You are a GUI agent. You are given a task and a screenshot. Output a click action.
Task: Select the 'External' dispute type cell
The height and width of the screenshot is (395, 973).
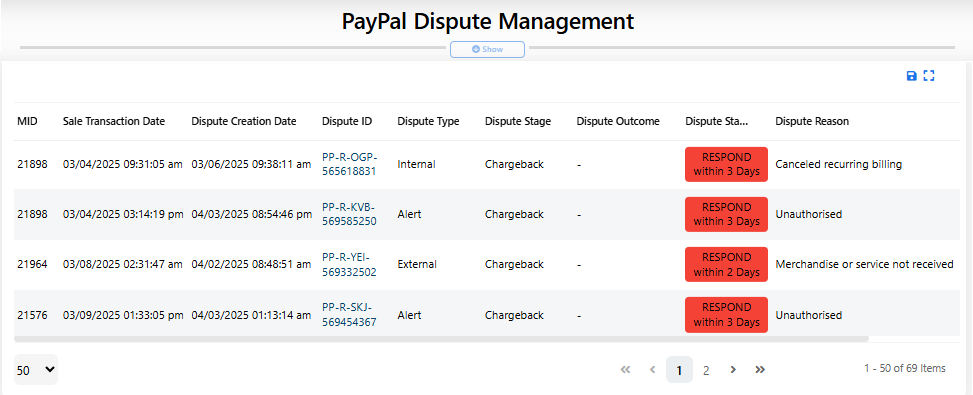(417, 264)
